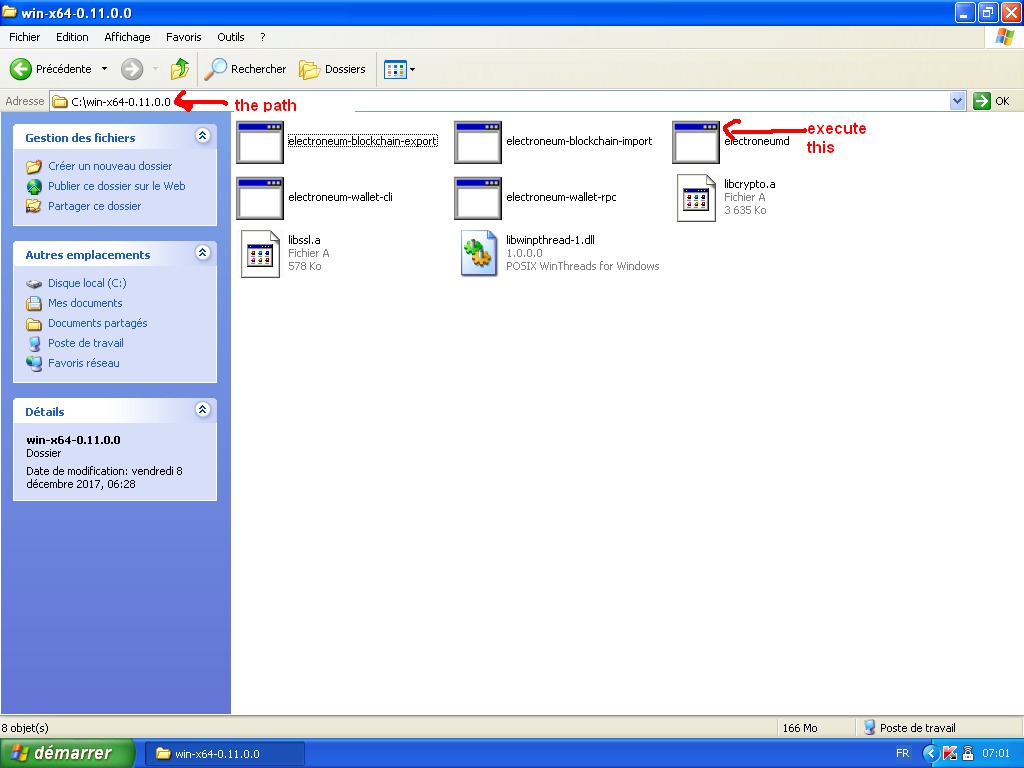Click the drive icon beside Disque local
The image size is (1024, 768).
34,283
